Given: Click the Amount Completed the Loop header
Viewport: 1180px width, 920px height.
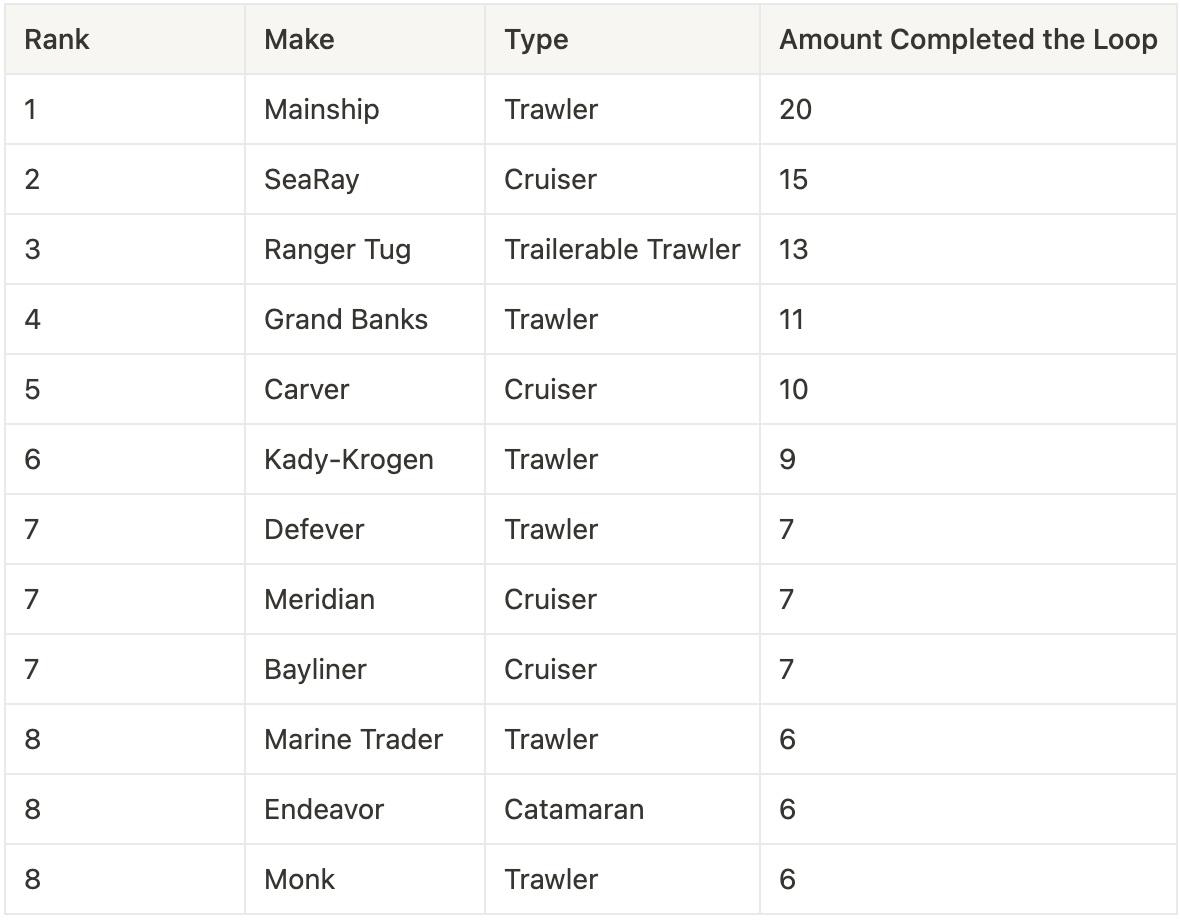Looking at the screenshot, I should (x=968, y=40).
